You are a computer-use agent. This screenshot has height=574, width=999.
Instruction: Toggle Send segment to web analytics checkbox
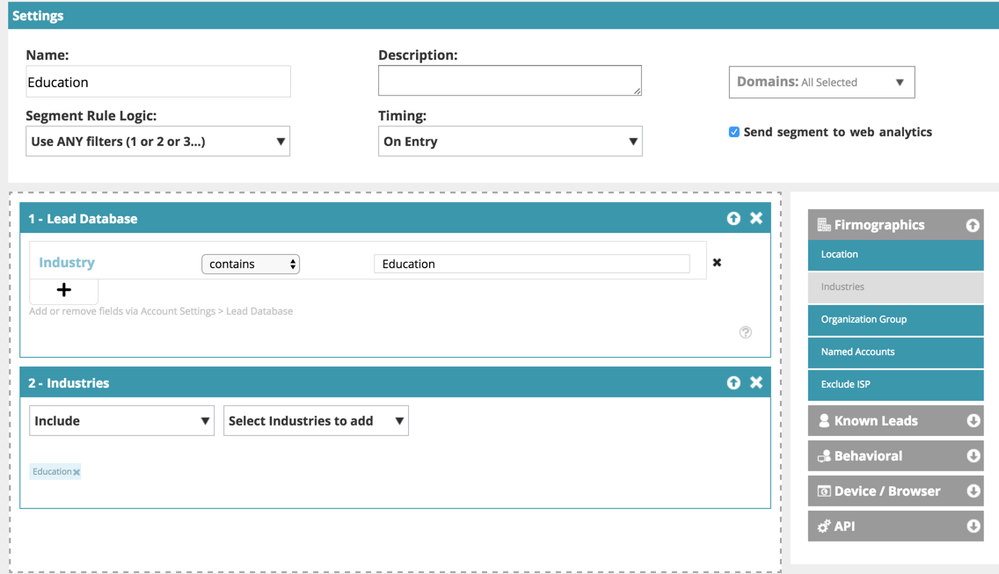(x=734, y=132)
